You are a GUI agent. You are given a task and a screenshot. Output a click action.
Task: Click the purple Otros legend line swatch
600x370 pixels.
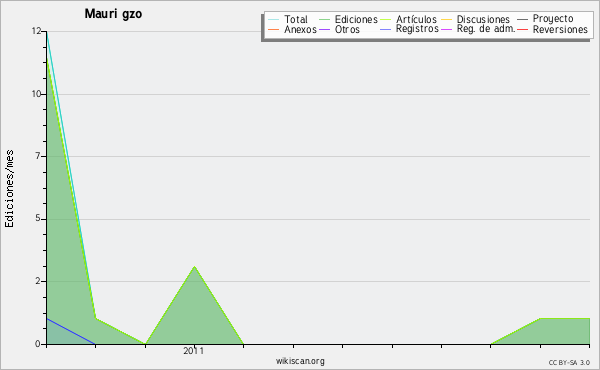click(324, 29)
